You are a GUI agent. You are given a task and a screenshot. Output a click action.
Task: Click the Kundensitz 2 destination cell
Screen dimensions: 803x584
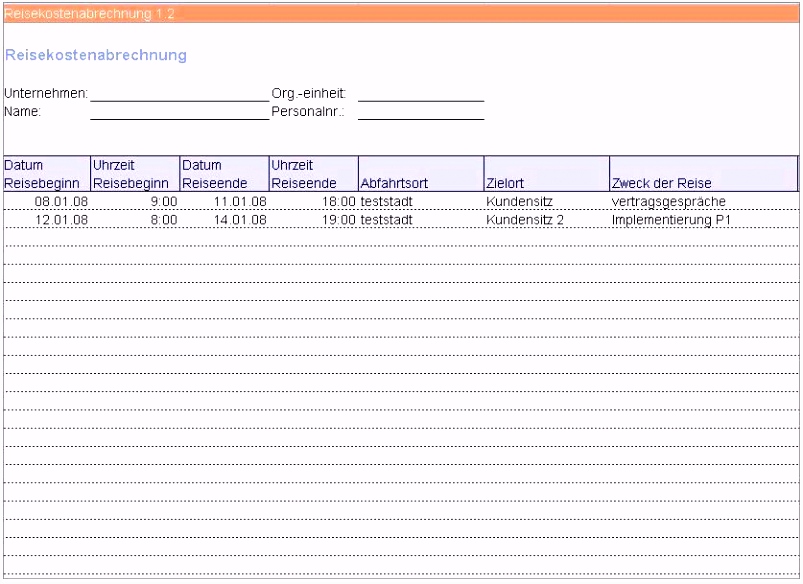point(547,220)
